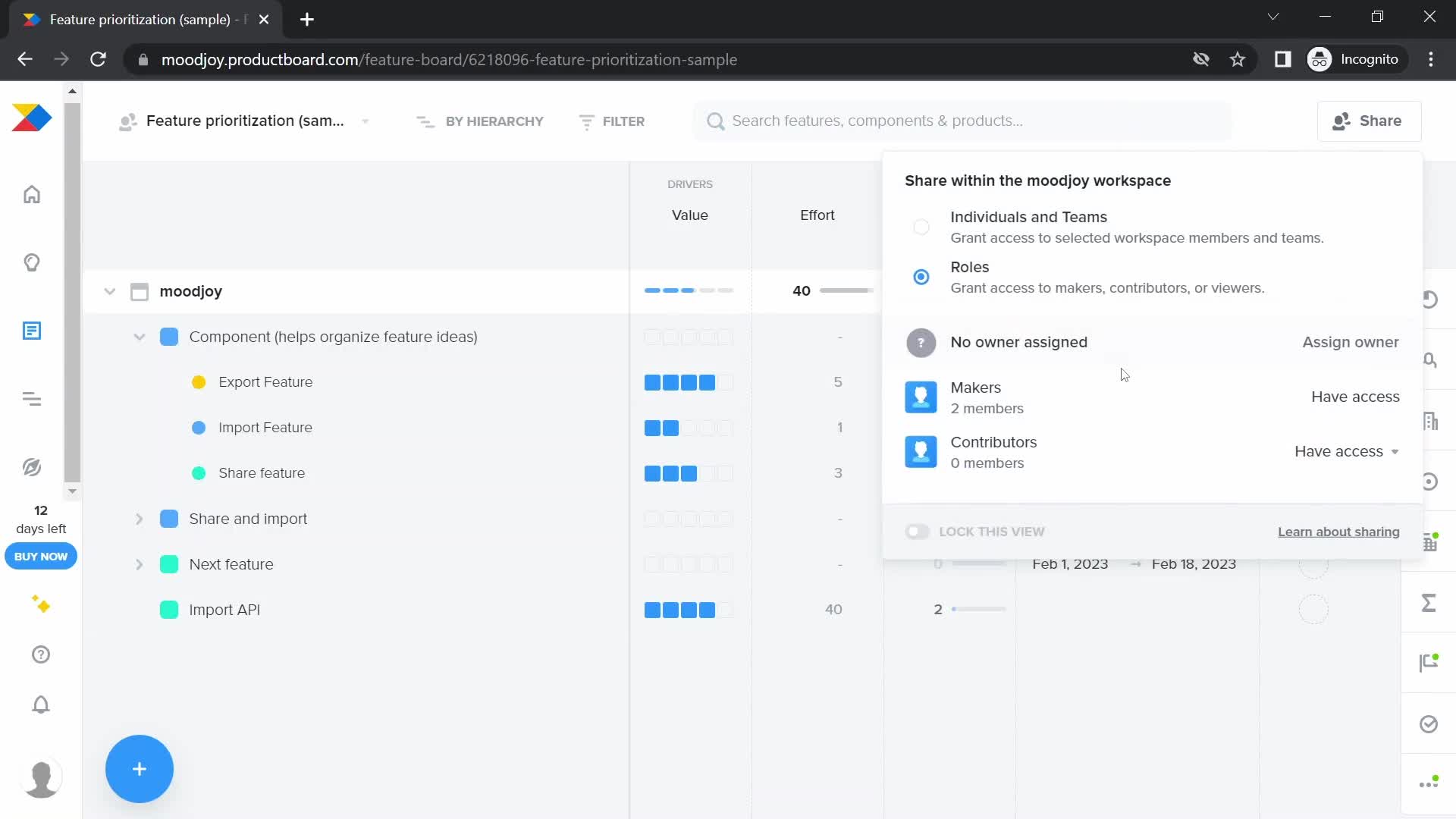Click the Feature prioritization board title

(245, 121)
